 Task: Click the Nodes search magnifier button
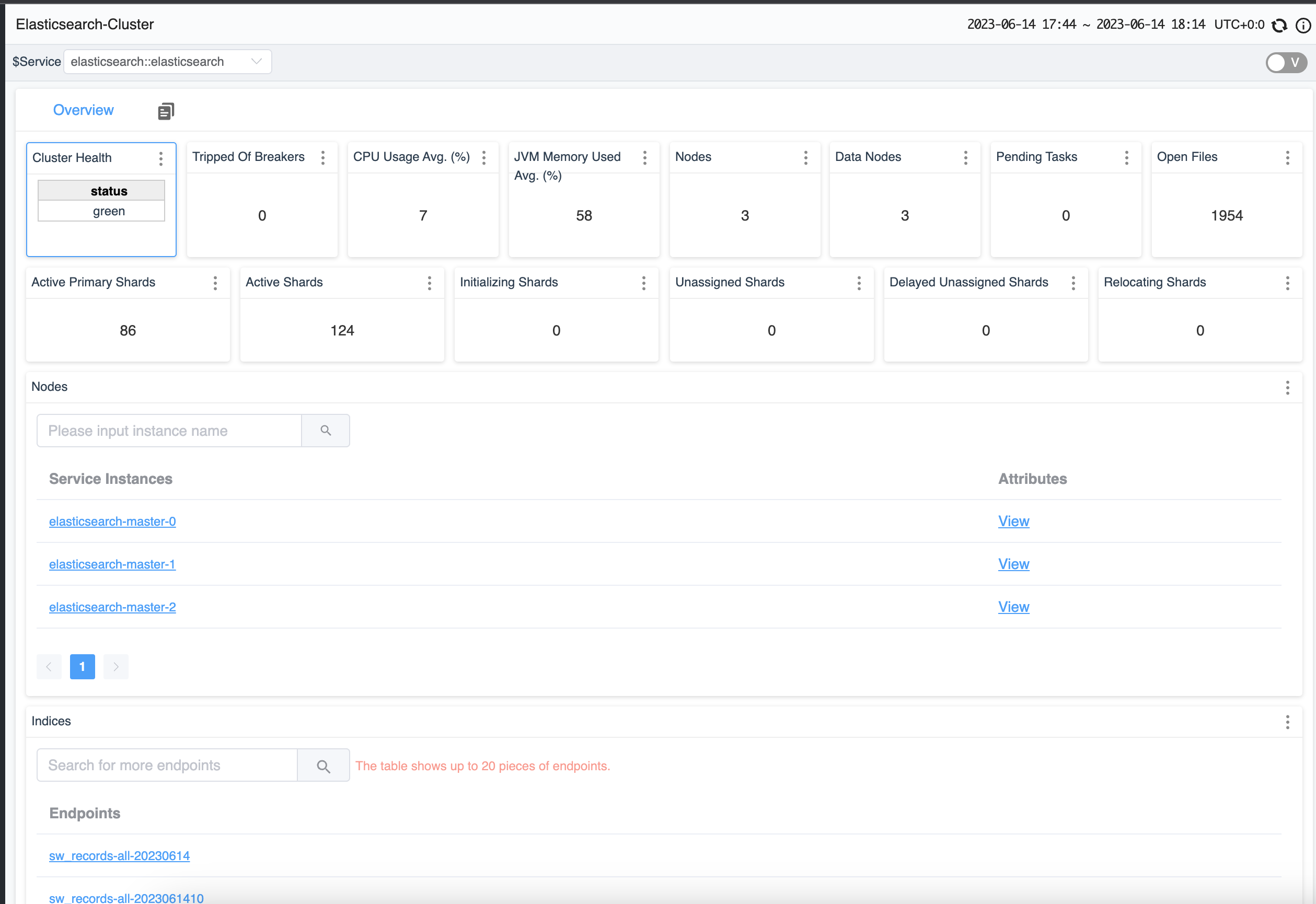pyautogui.click(x=325, y=431)
